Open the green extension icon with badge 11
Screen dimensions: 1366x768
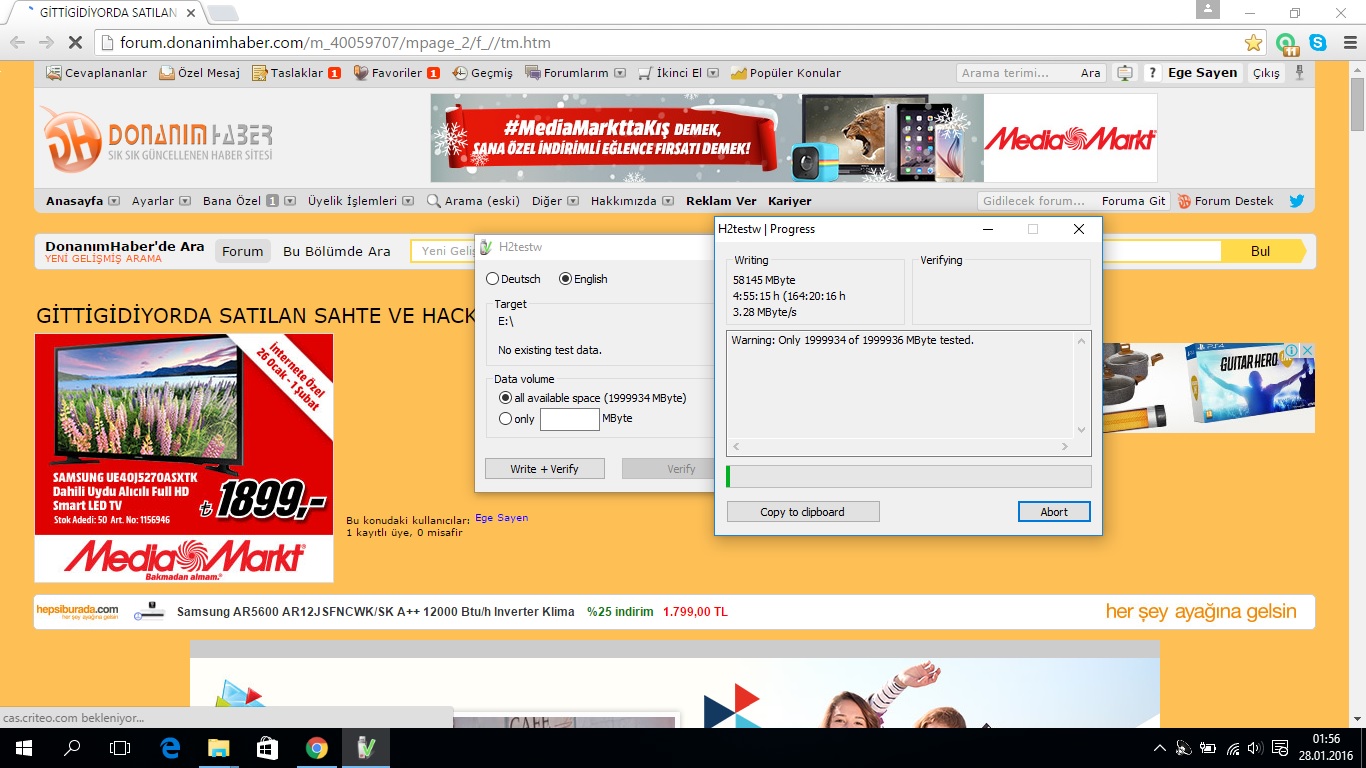(x=1287, y=43)
